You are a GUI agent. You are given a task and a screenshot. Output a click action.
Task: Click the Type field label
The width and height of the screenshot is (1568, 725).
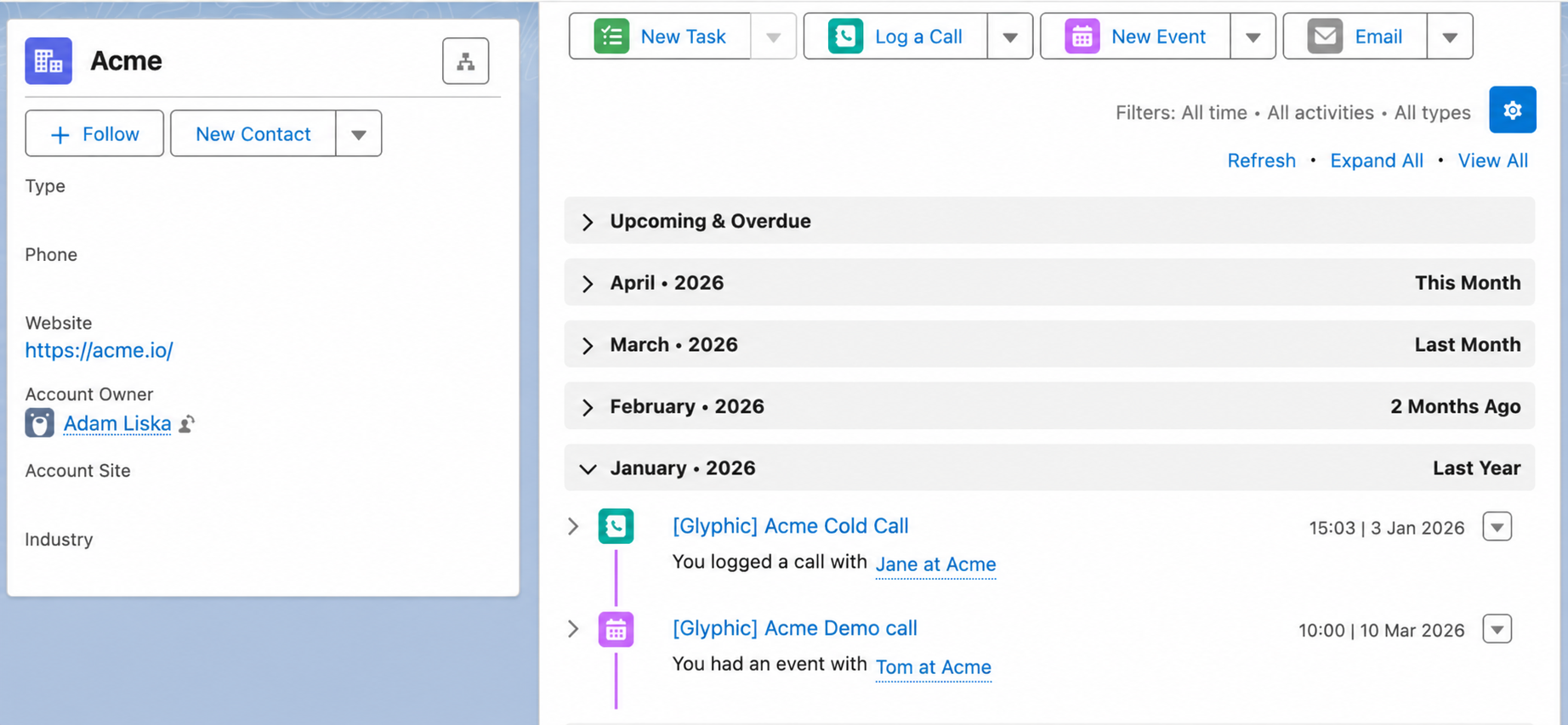pos(45,186)
